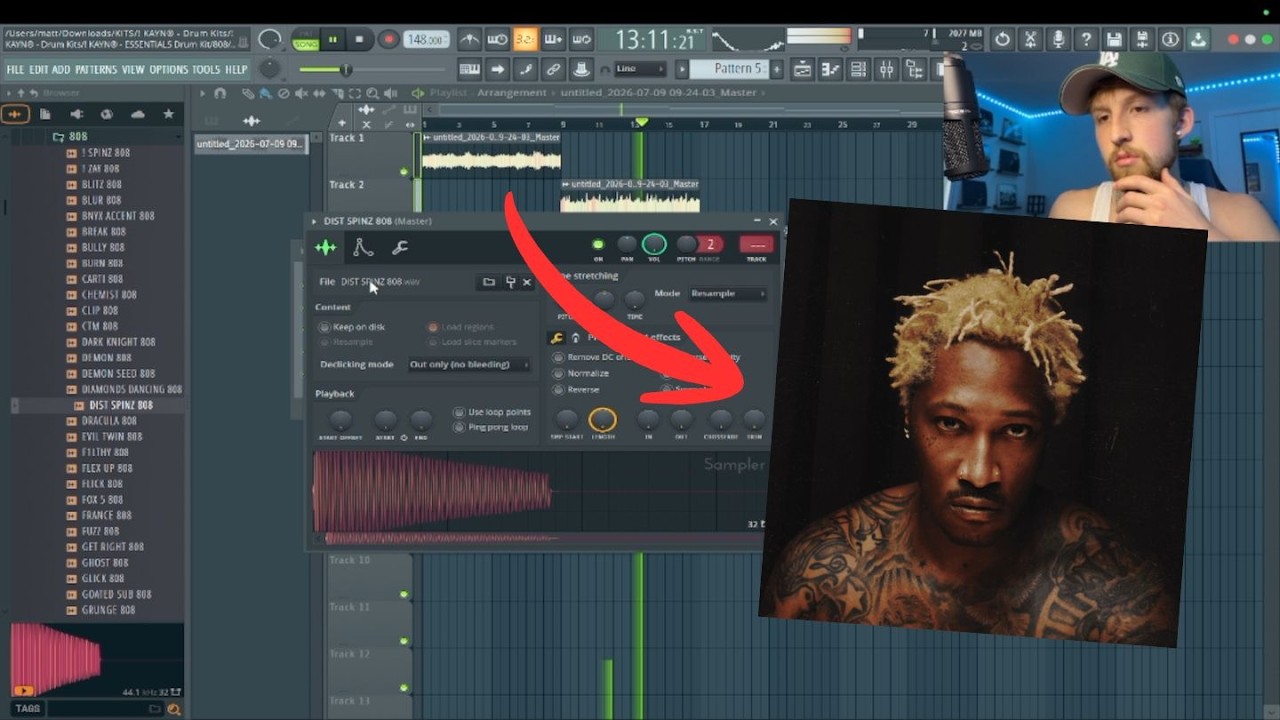Open the Playlist view icon
This screenshot has height=720, width=1280.
[x=802, y=69]
